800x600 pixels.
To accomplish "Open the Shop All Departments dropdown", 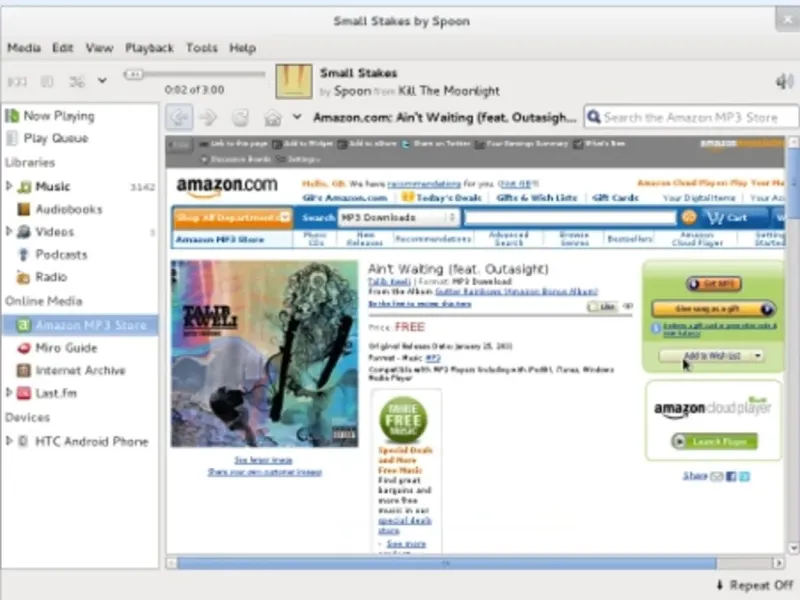I will (232, 218).
